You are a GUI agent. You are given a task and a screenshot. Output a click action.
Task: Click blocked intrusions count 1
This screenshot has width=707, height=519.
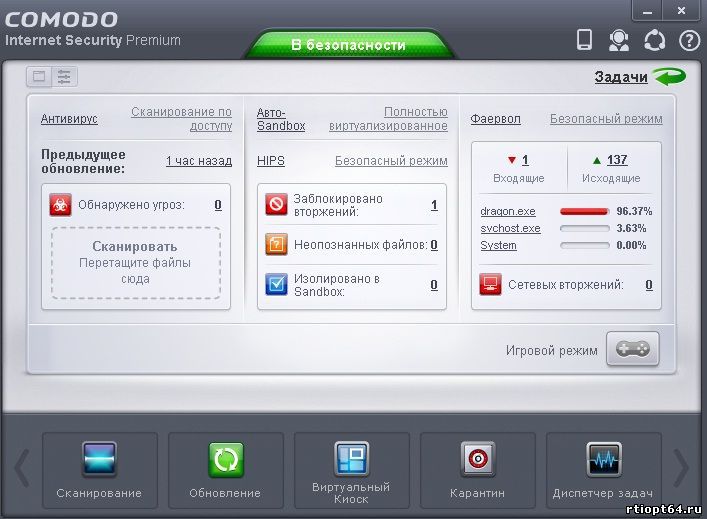[x=434, y=205]
